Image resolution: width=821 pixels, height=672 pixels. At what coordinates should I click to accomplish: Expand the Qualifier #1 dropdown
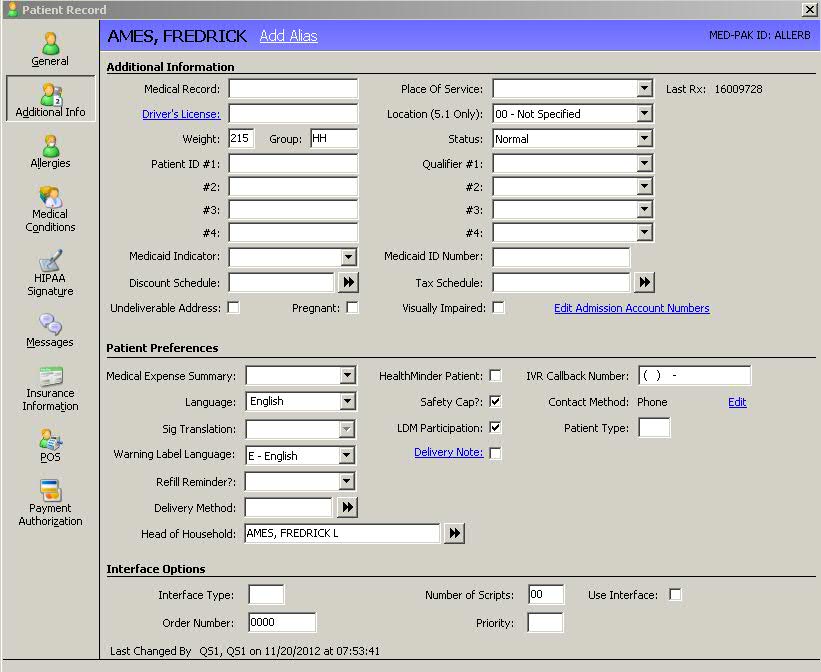(x=645, y=163)
